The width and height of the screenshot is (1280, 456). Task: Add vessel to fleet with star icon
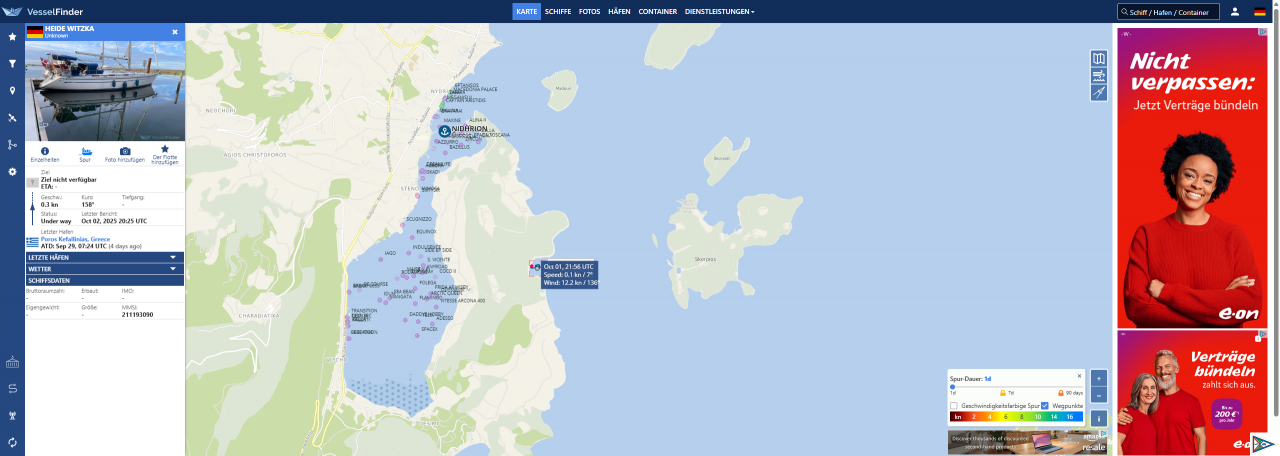[x=165, y=149]
